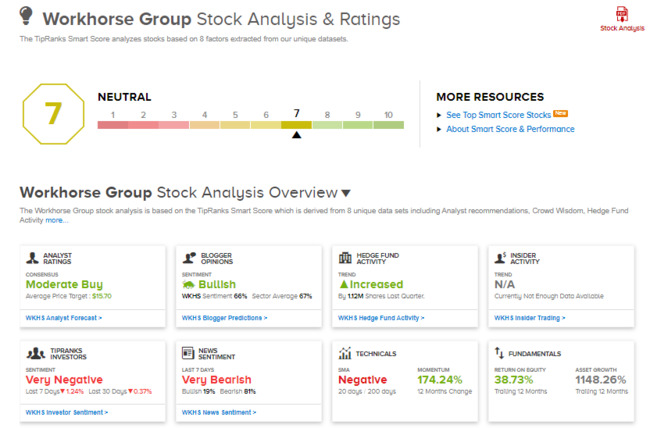Image resolution: width=650 pixels, height=428 pixels.
Task: Click the Blogger Opinions icon
Action: tap(188, 259)
